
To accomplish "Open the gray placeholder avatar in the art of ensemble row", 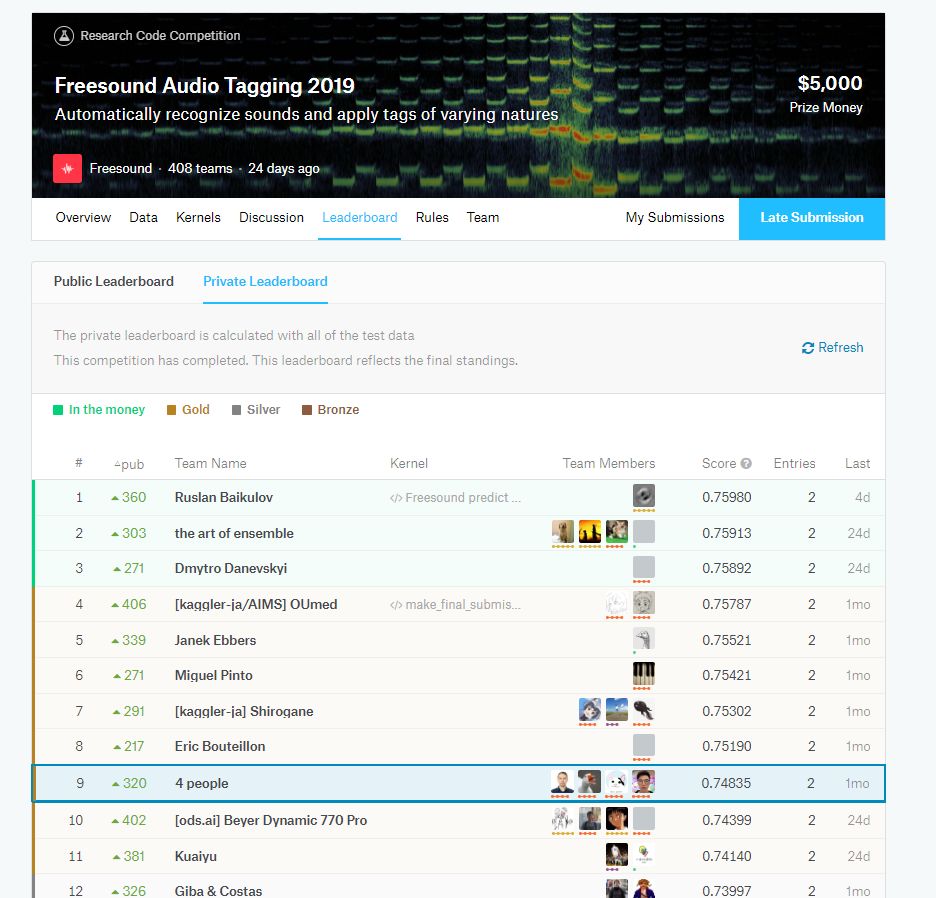I will (x=644, y=531).
